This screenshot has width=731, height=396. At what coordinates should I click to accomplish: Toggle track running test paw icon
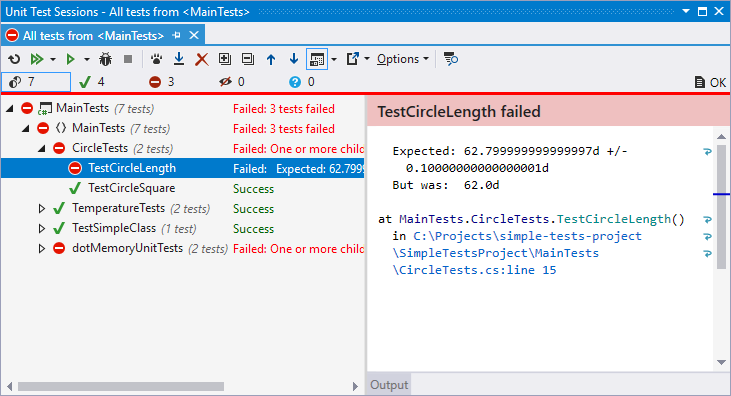[156, 59]
